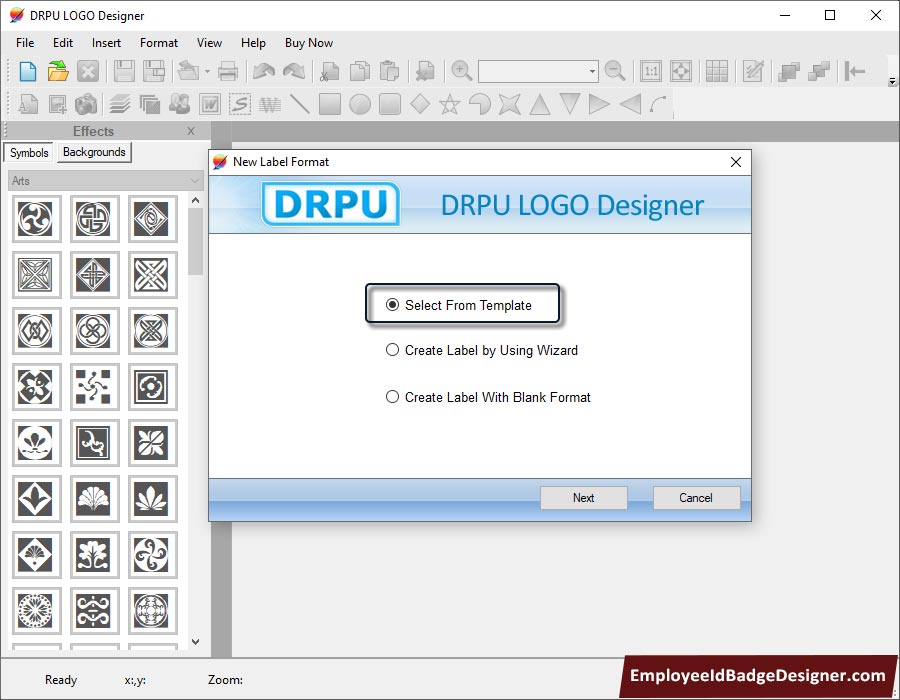Choose Create Label by Using Wizard
This screenshot has width=900, height=700.
(482, 350)
